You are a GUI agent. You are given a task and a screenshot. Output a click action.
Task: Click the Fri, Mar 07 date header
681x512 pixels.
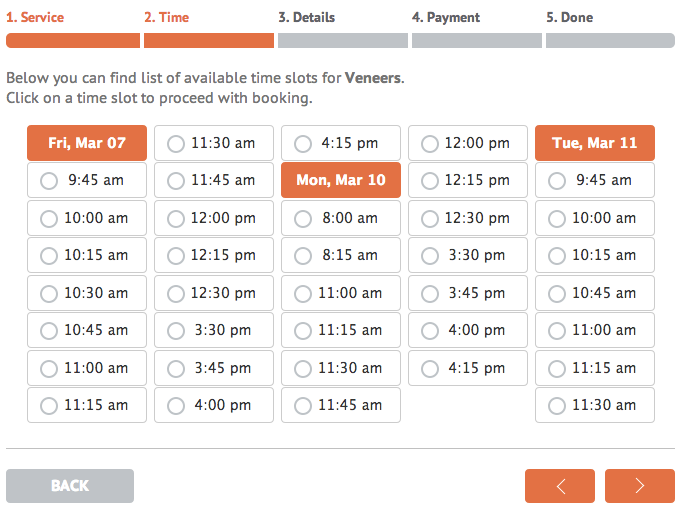click(x=87, y=143)
